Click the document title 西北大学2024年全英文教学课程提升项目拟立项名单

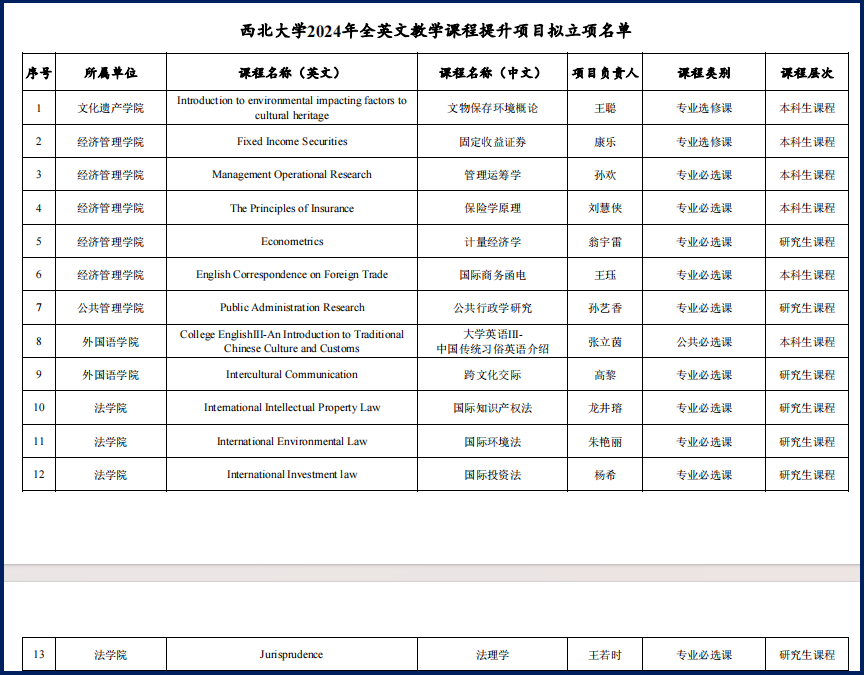[x=436, y=31]
